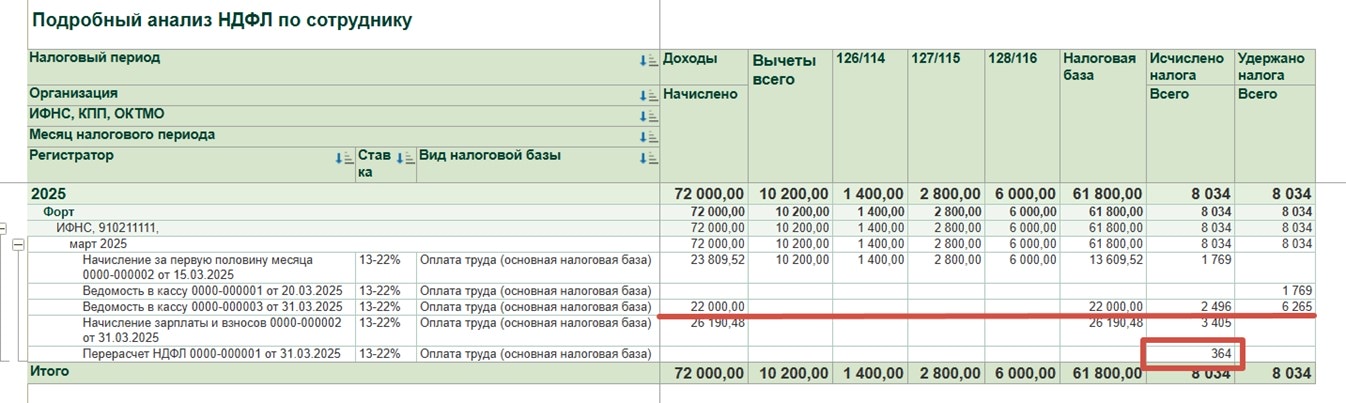
Task: Select calculated tax value 3 405
Action: [1216, 322]
